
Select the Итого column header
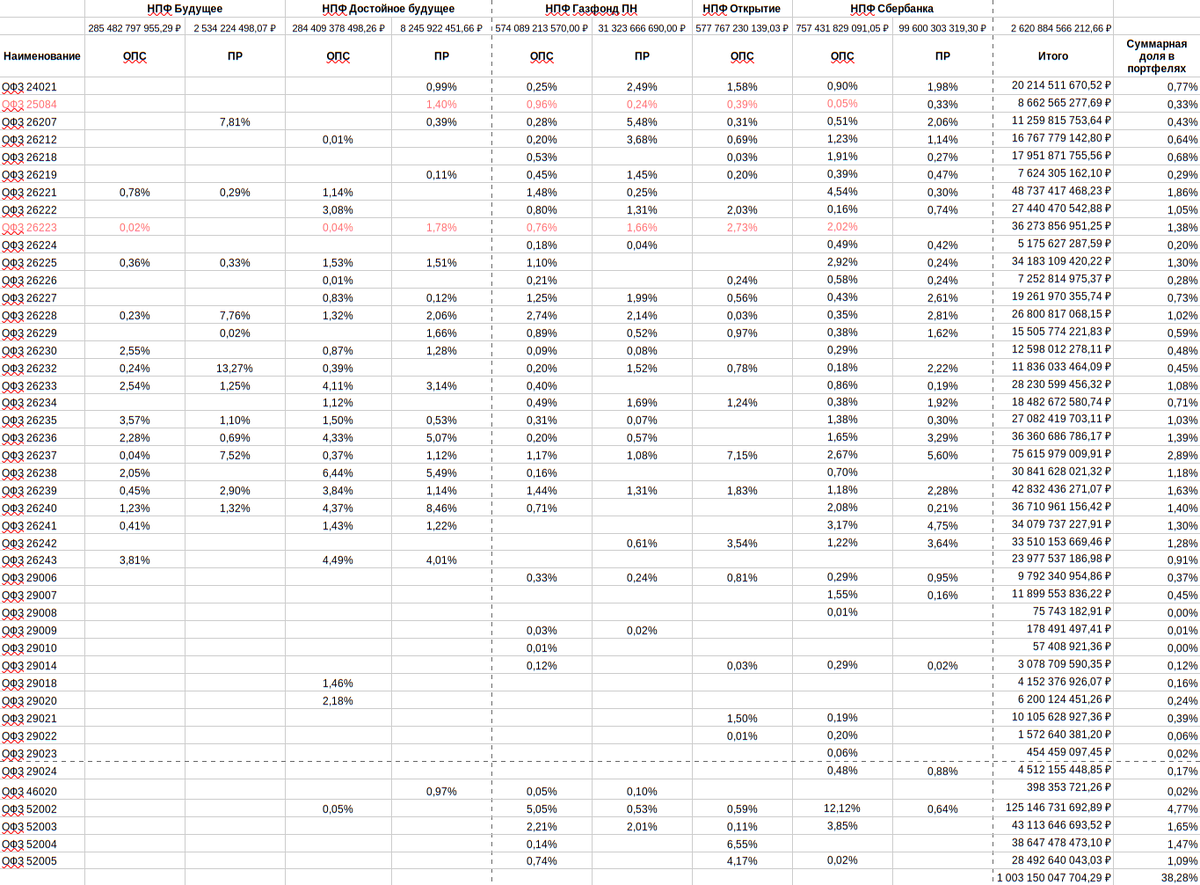1053,57
